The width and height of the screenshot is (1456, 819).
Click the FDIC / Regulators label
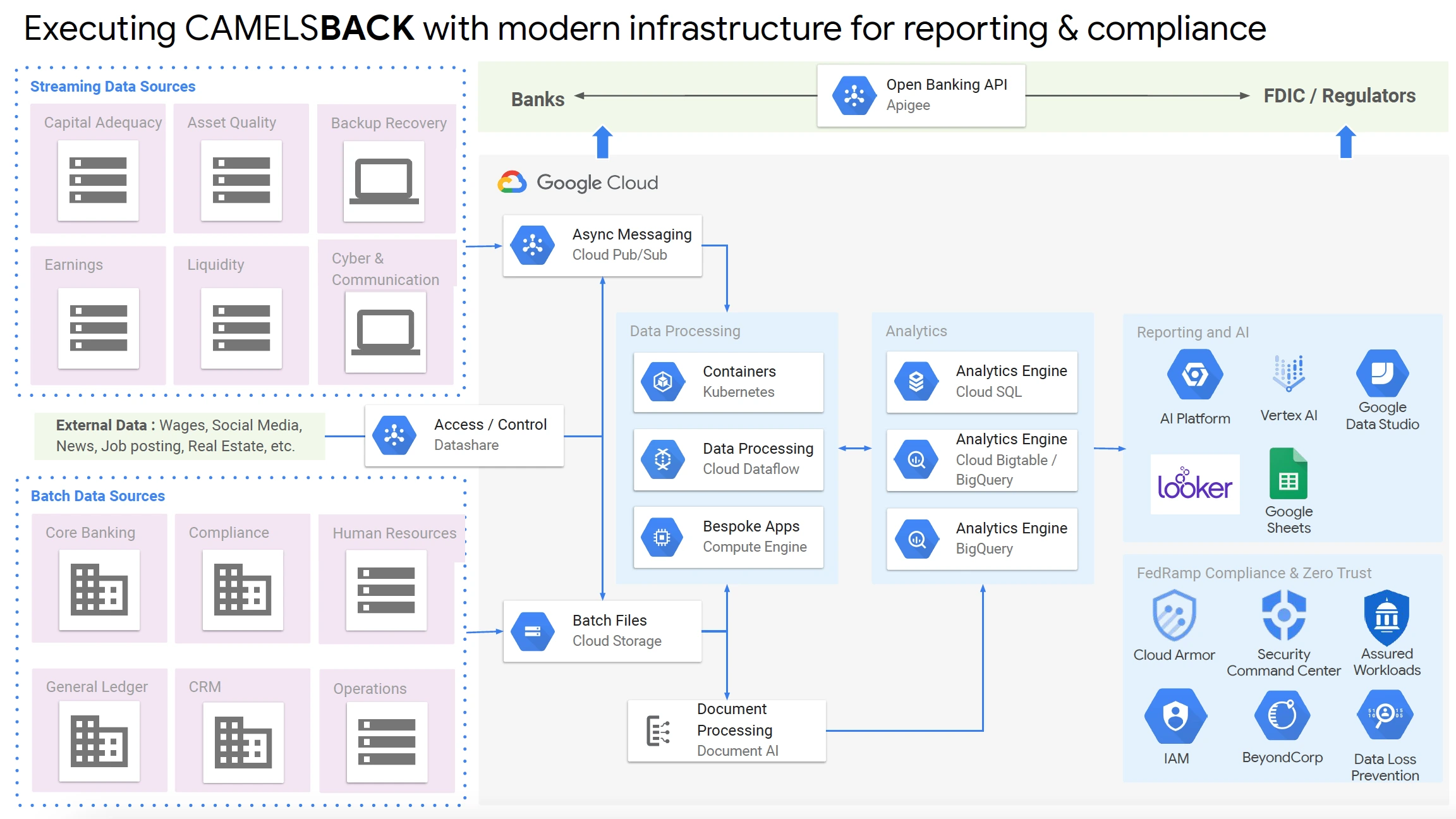tap(1339, 96)
